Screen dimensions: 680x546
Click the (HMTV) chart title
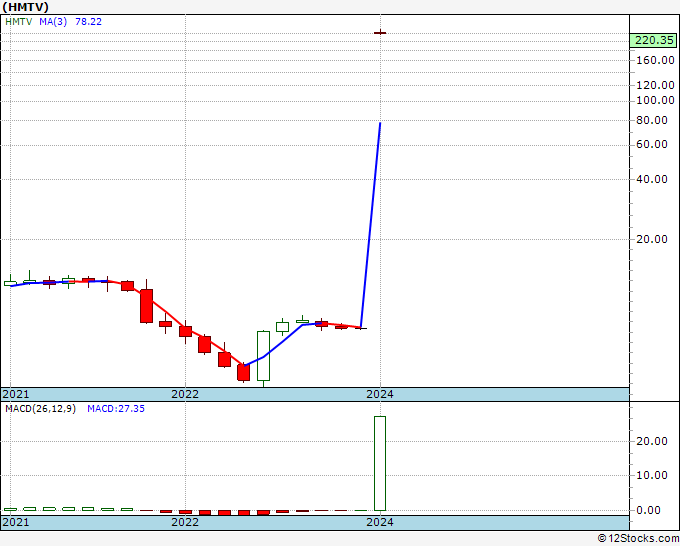pyautogui.click(x=26, y=7)
